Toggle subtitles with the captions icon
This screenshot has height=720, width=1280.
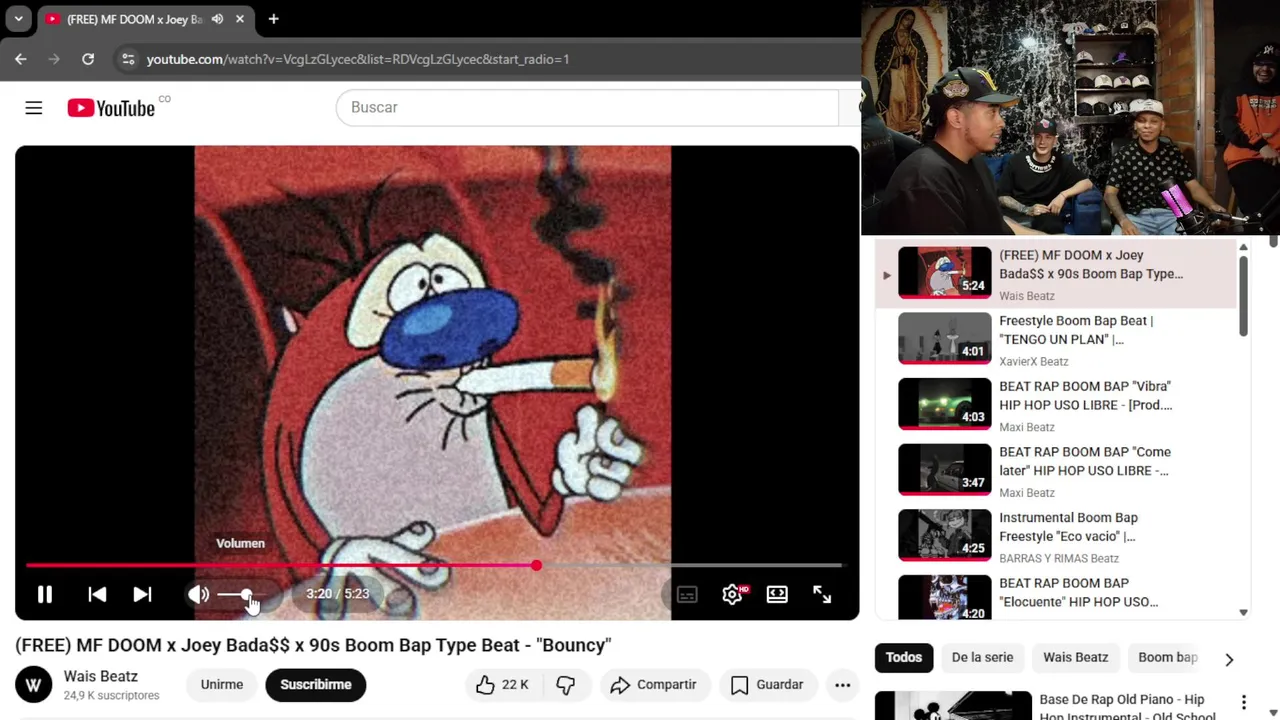(687, 594)
